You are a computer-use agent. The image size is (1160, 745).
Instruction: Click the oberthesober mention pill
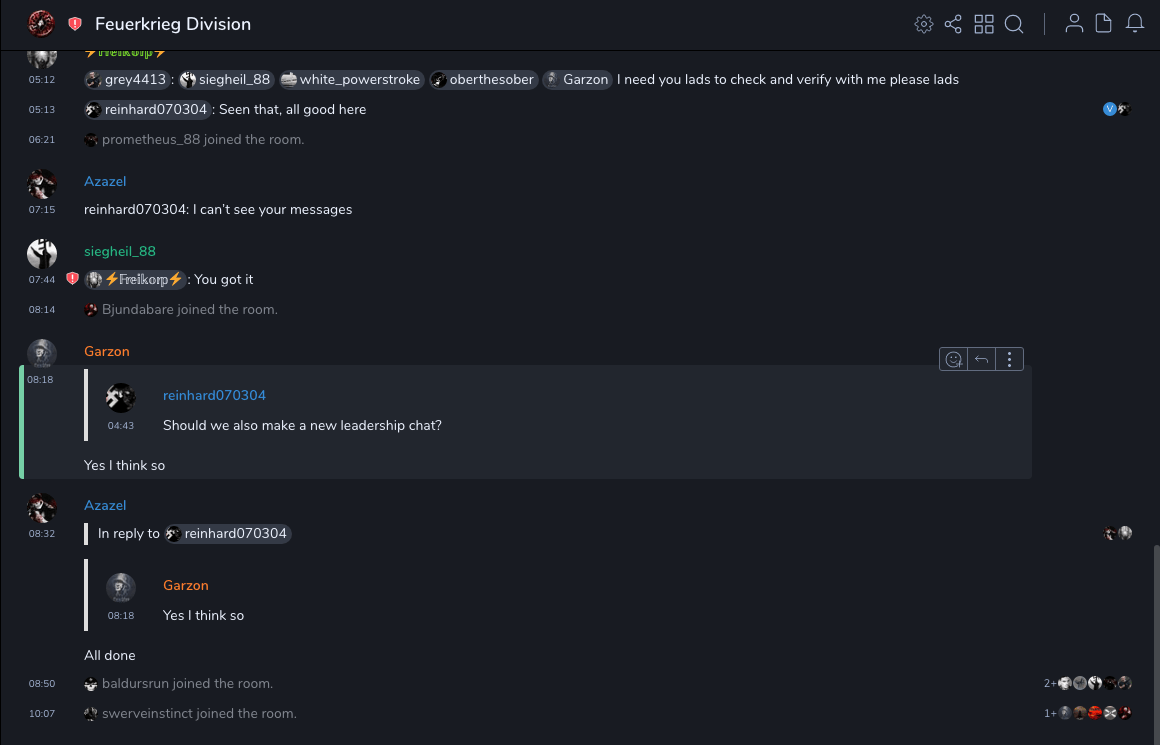483,80
